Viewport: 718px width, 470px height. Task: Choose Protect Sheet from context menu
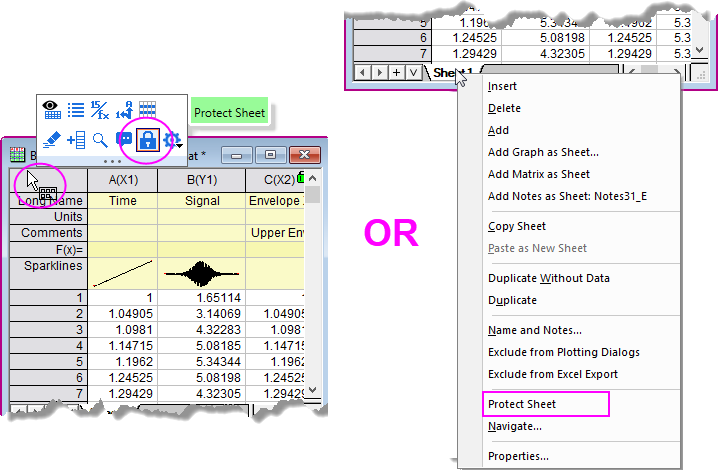[522, 404]
